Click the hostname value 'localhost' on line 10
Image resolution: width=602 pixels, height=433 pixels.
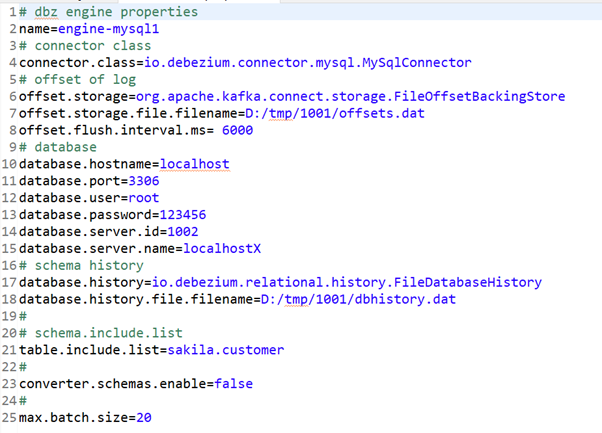pyautogui.click(x=195, y=164)
